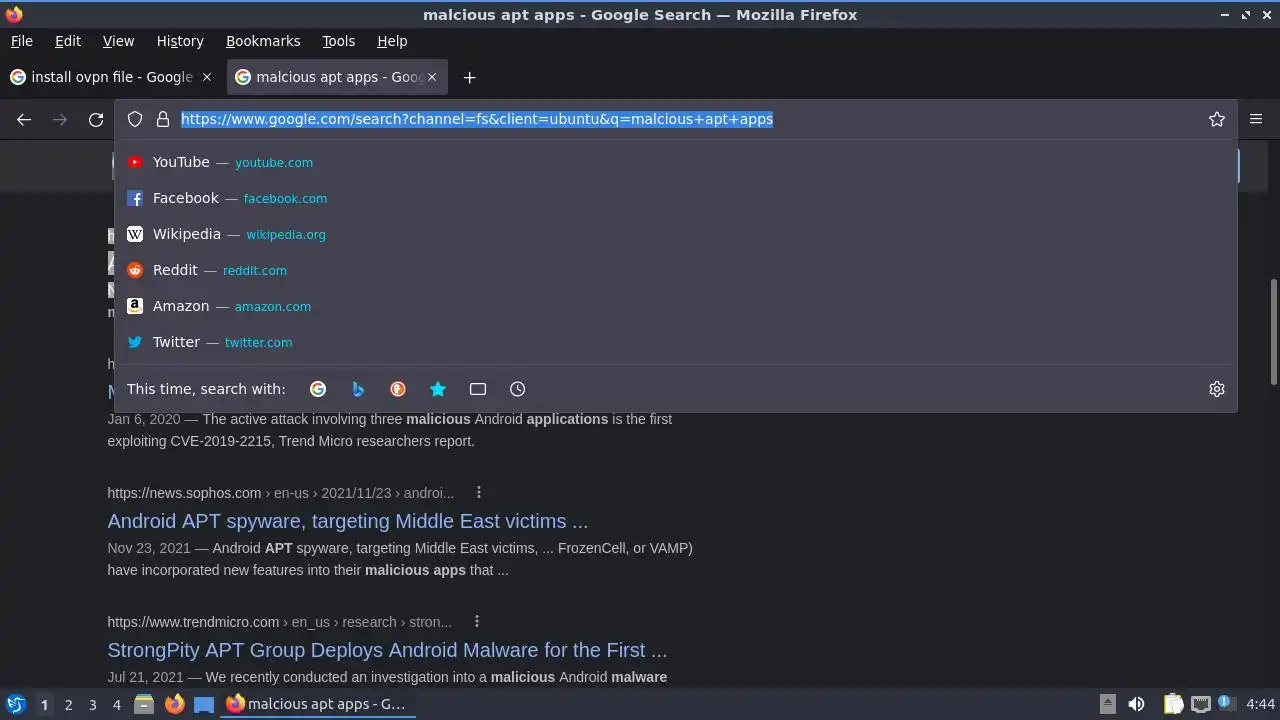
Task: Select Reddit suggestion in address dropdown
Action: pyautogui.click(x=676, y=270)
